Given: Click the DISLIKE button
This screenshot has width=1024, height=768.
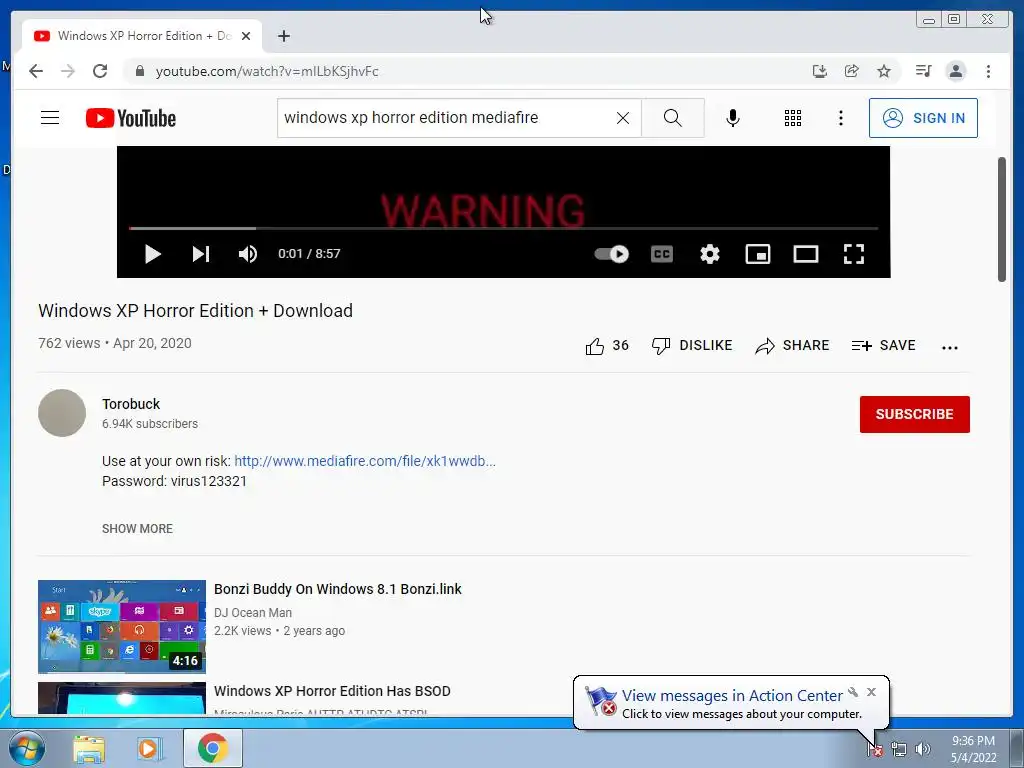Looking at the screenshot, I should 692,345.
